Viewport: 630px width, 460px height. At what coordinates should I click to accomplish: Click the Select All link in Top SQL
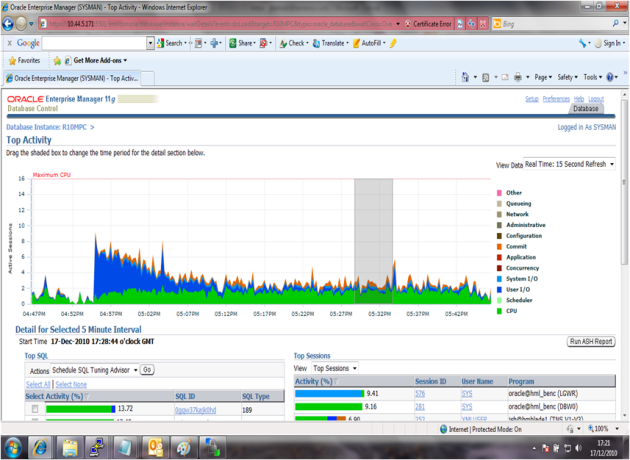click(37, 384)
